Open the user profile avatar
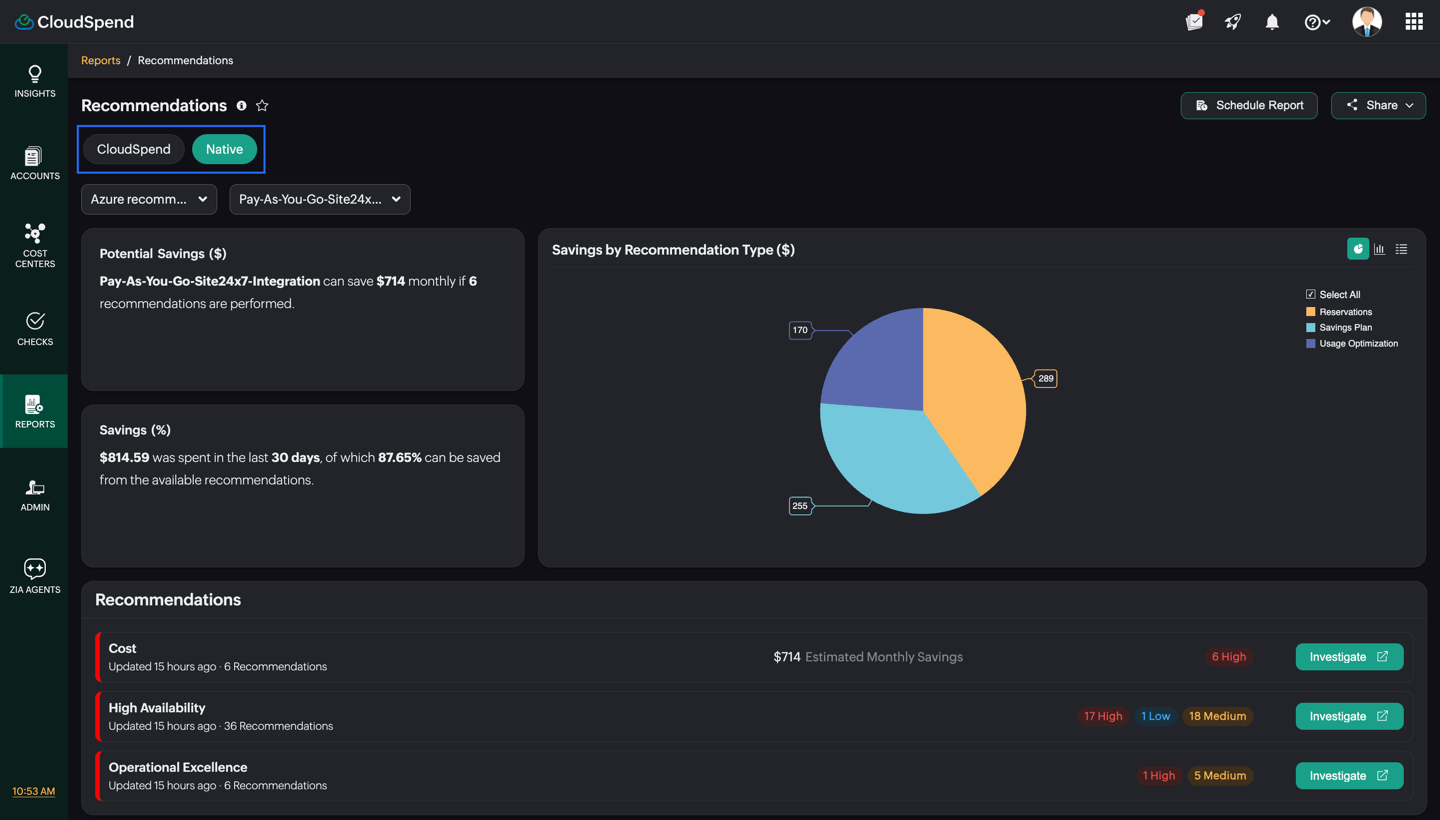 pos(1367,21)
